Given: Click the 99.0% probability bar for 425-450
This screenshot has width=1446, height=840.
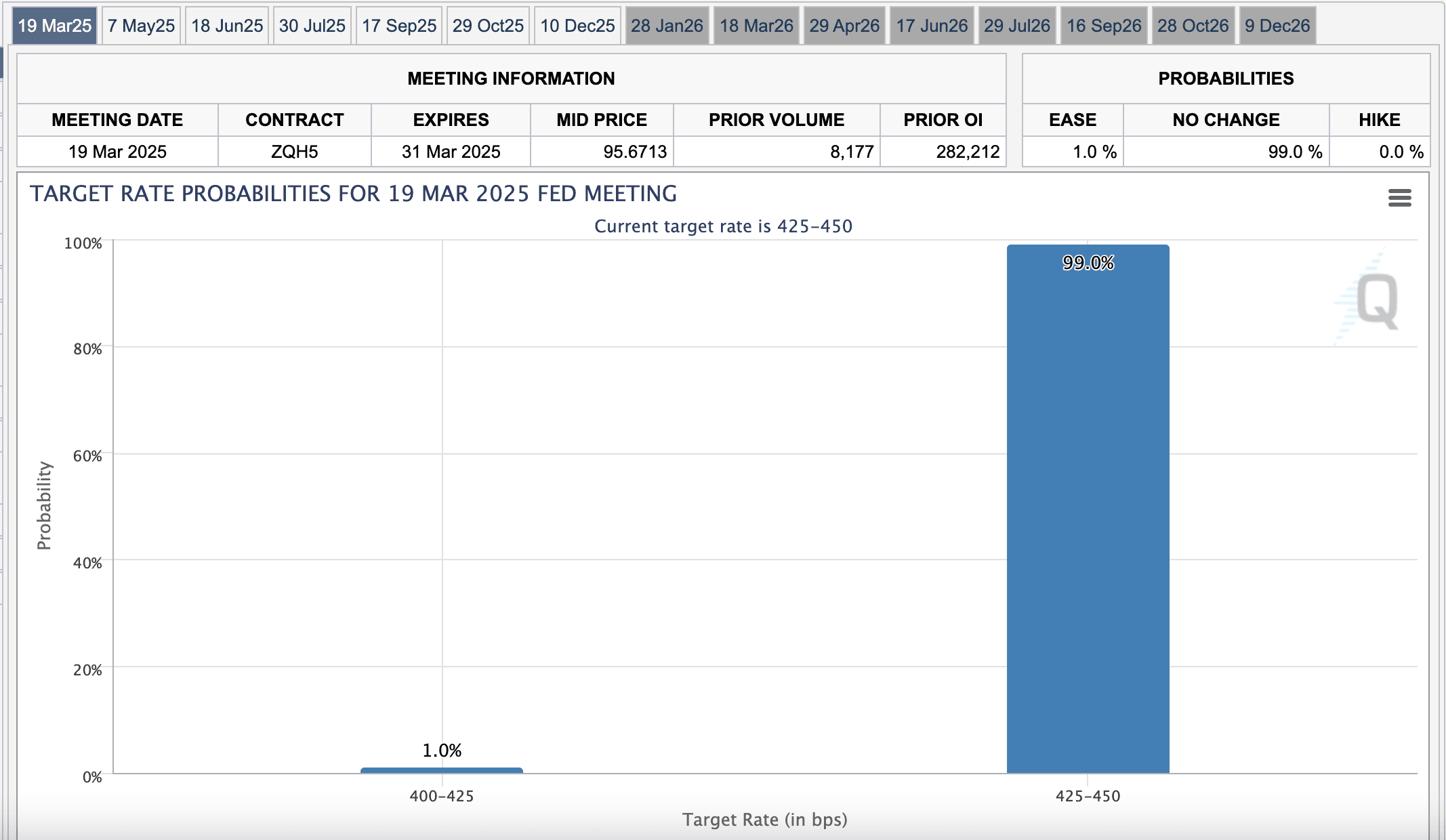Looking at the screenshot, I should pyautogui.click(x=1088, y=508).
